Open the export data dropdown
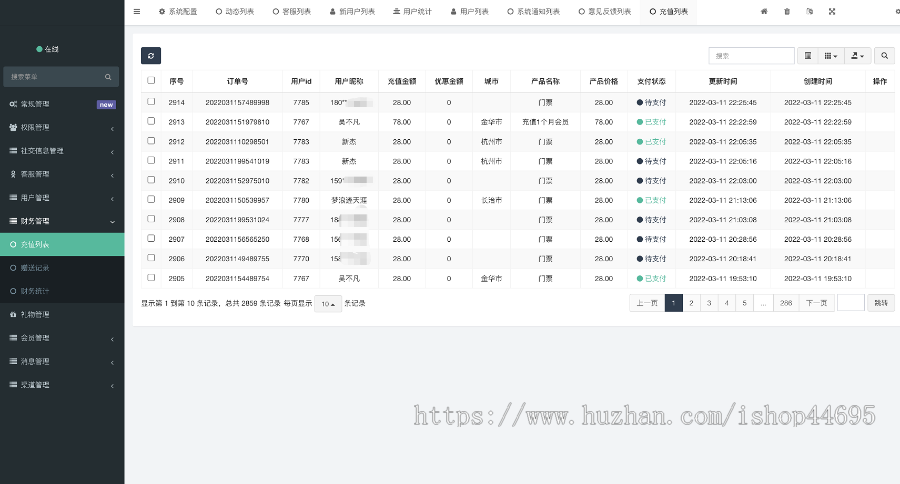900x484 pixels. point(858,56)
